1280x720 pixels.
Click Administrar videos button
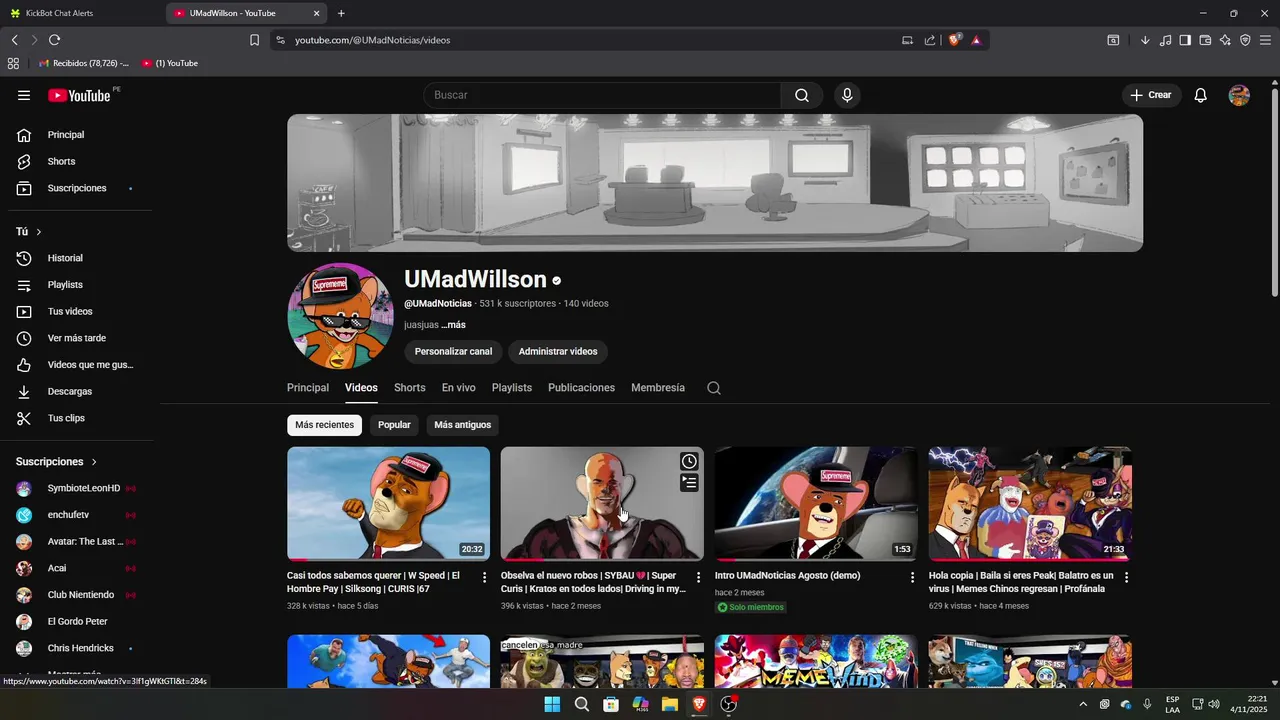coord(558,352)
